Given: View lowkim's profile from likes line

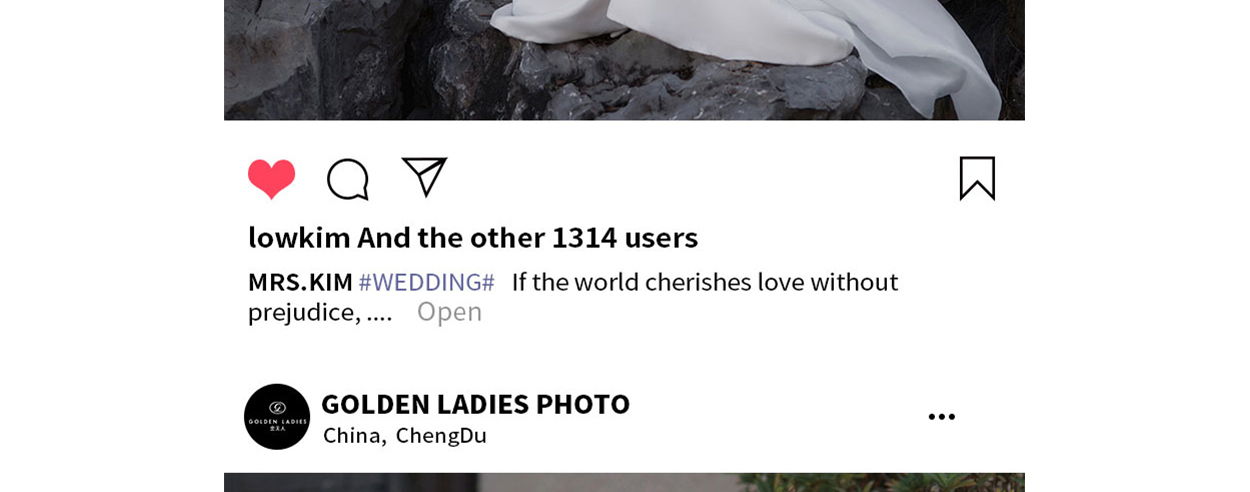Looking at the screenshot, I should 299,237.
